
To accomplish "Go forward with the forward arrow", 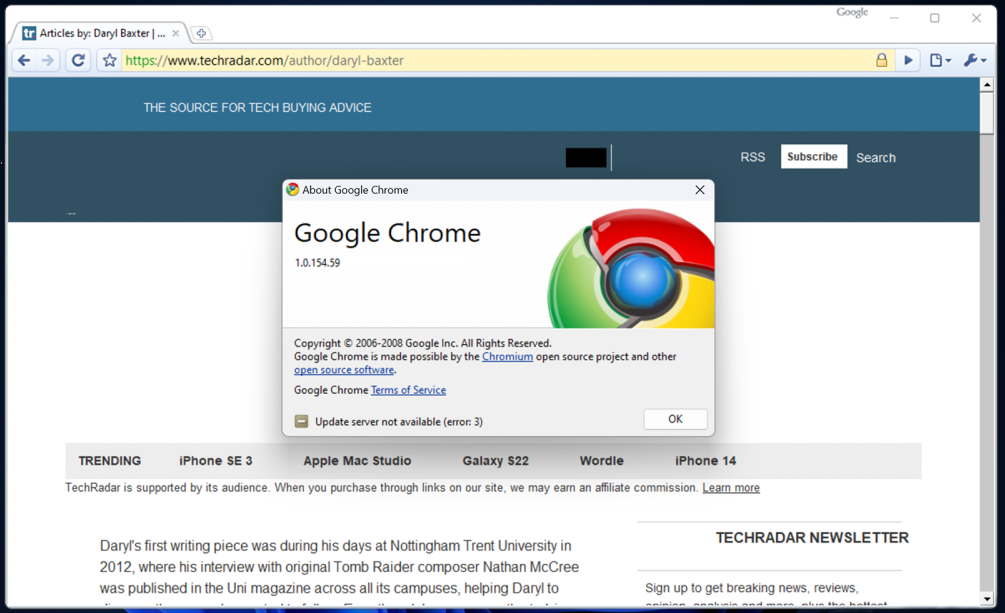I will [x=48, y=60].
